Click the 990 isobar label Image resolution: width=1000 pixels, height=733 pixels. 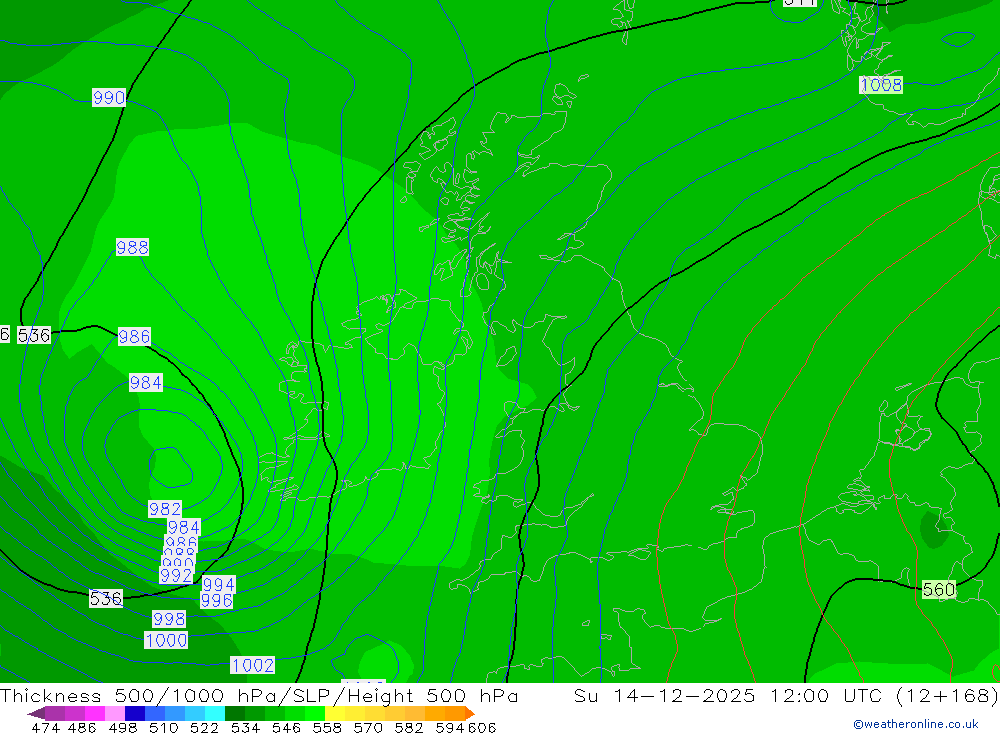pos(109,98)
